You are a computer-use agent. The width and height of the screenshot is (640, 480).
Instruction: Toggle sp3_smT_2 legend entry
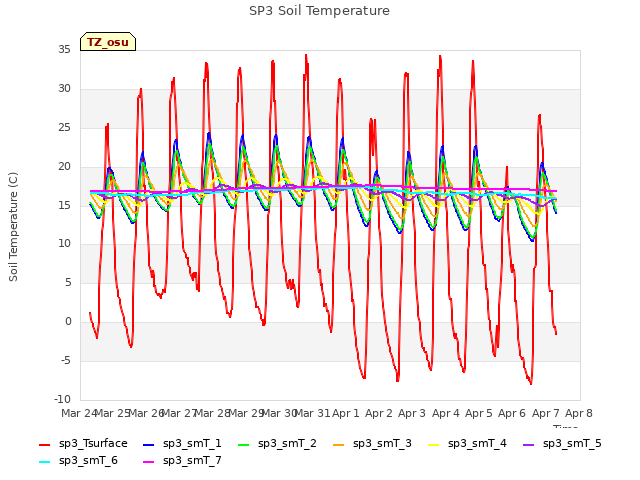click(x=277, y=444)
